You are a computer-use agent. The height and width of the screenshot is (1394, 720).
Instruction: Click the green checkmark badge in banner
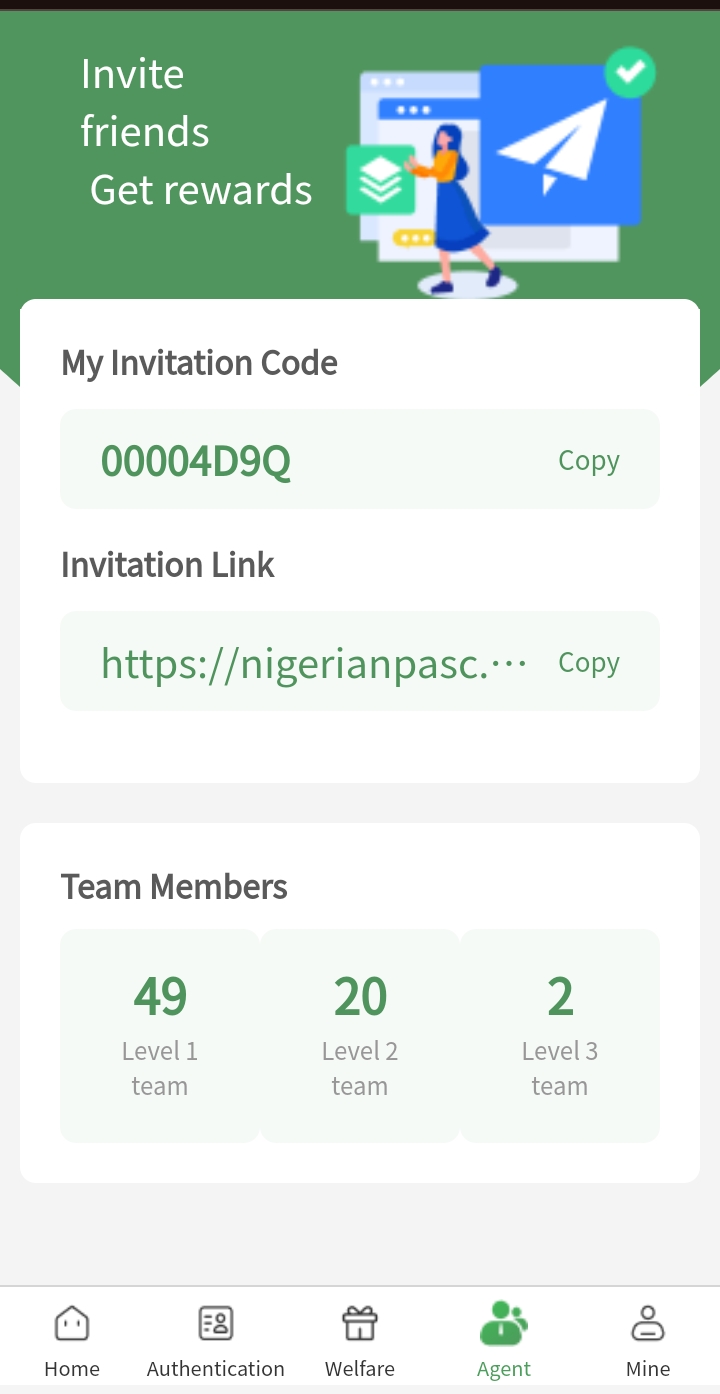point(630,72)
